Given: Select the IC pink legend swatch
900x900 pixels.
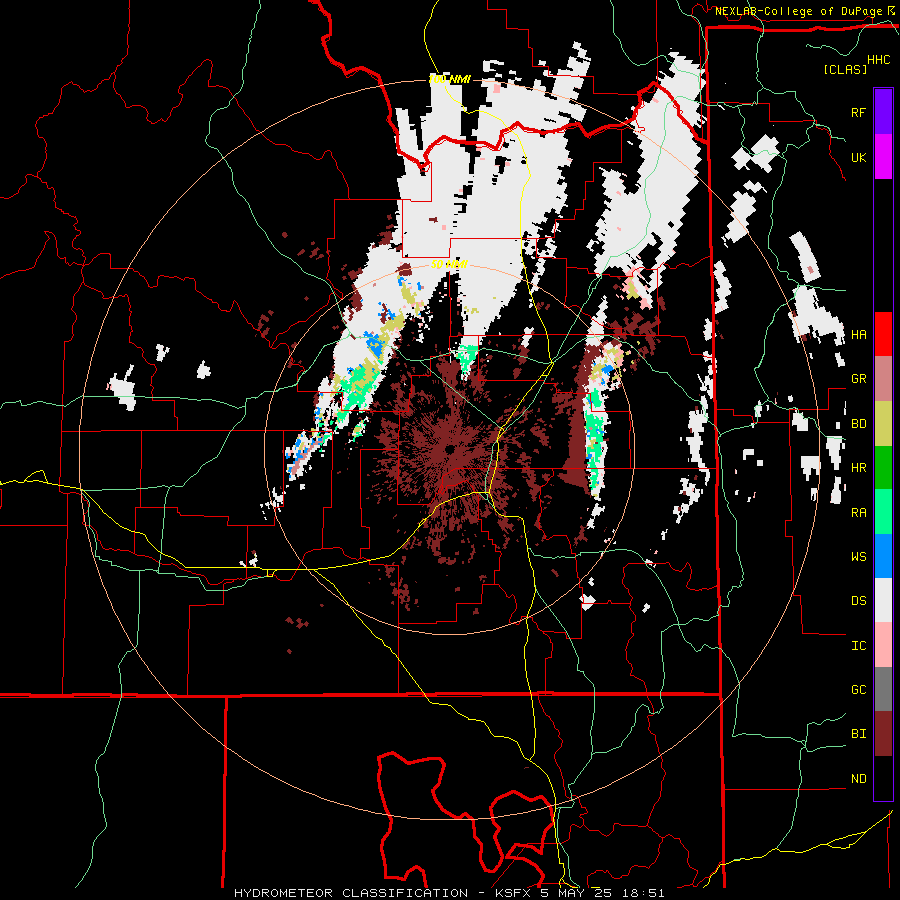Looking at the screenshot, I should click(883, 645).
